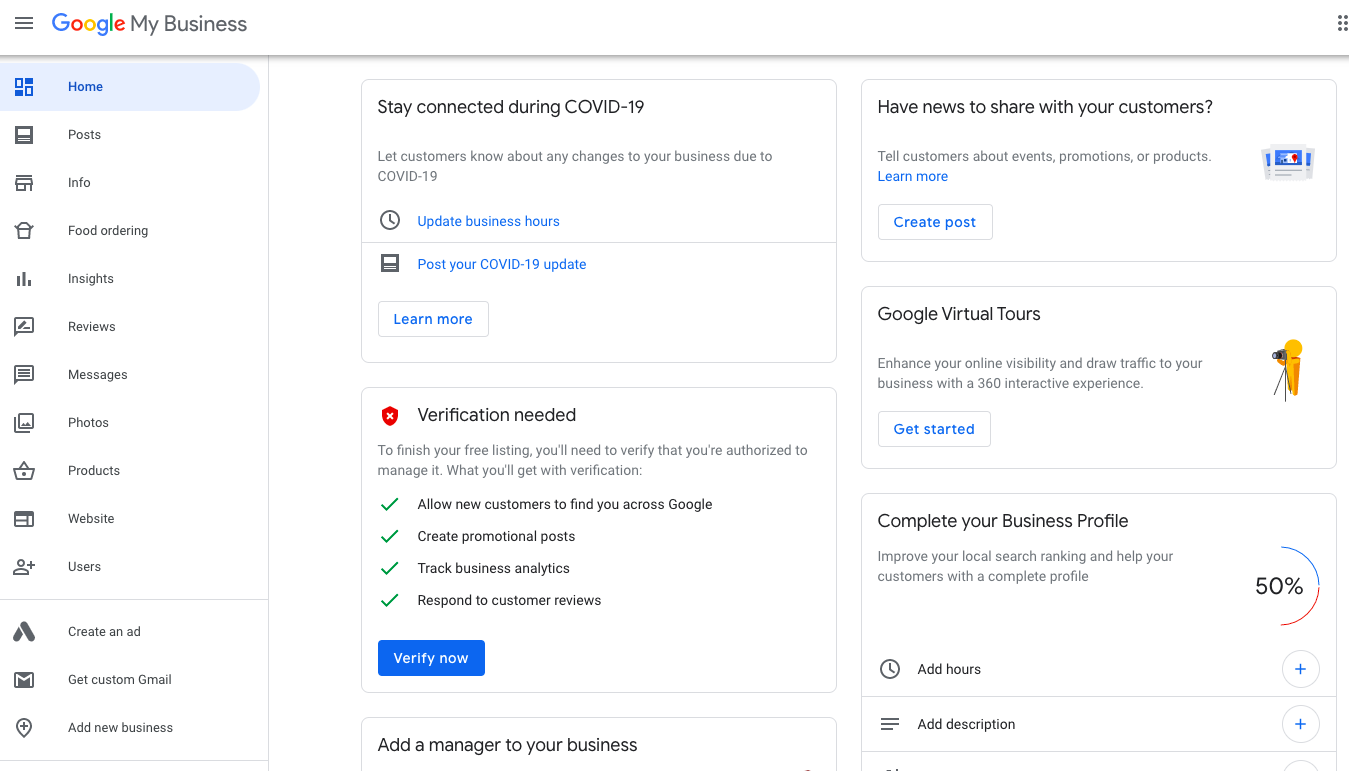The width and height of the screenshot is (1349, 771).
Task: Click the lines icon beside Add description
Action: (890, 724)
